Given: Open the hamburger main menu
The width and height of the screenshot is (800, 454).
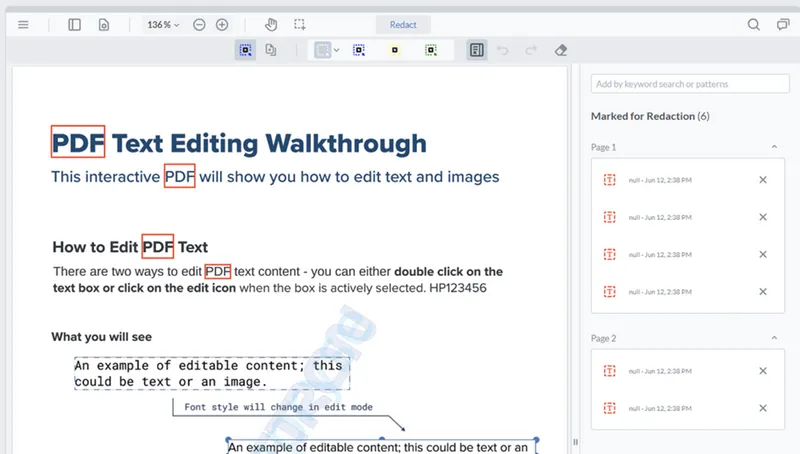Looking at the screenshot, I should pos(23,24).
